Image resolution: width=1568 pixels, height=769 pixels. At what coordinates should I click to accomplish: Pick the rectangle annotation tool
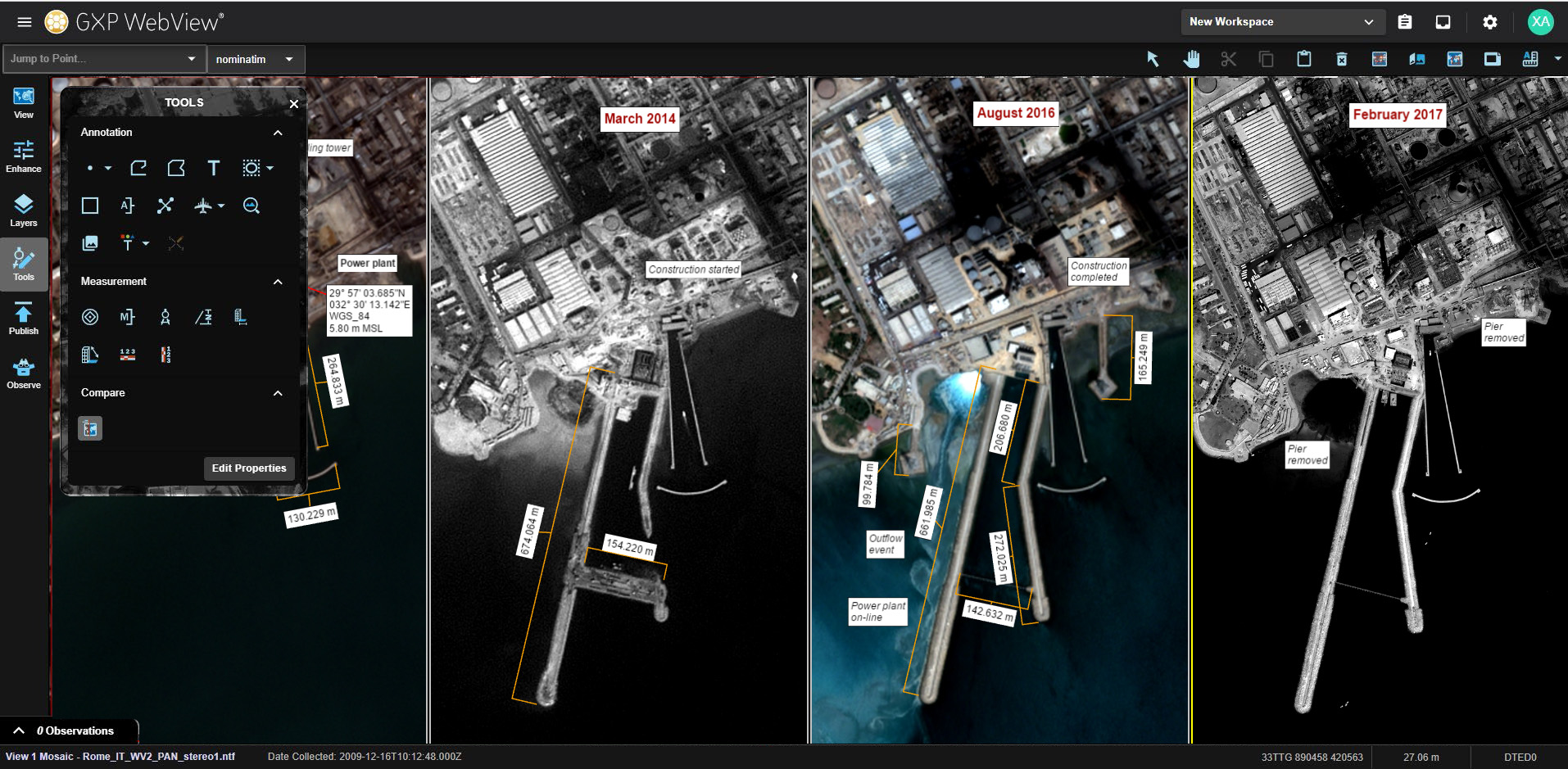click(x=90, y=206)
